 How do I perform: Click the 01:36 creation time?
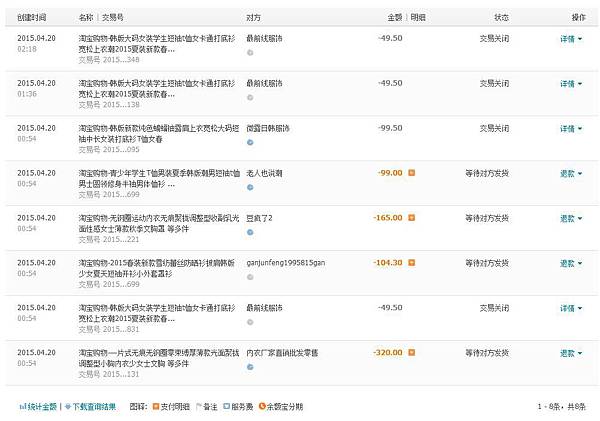point(27,94)
